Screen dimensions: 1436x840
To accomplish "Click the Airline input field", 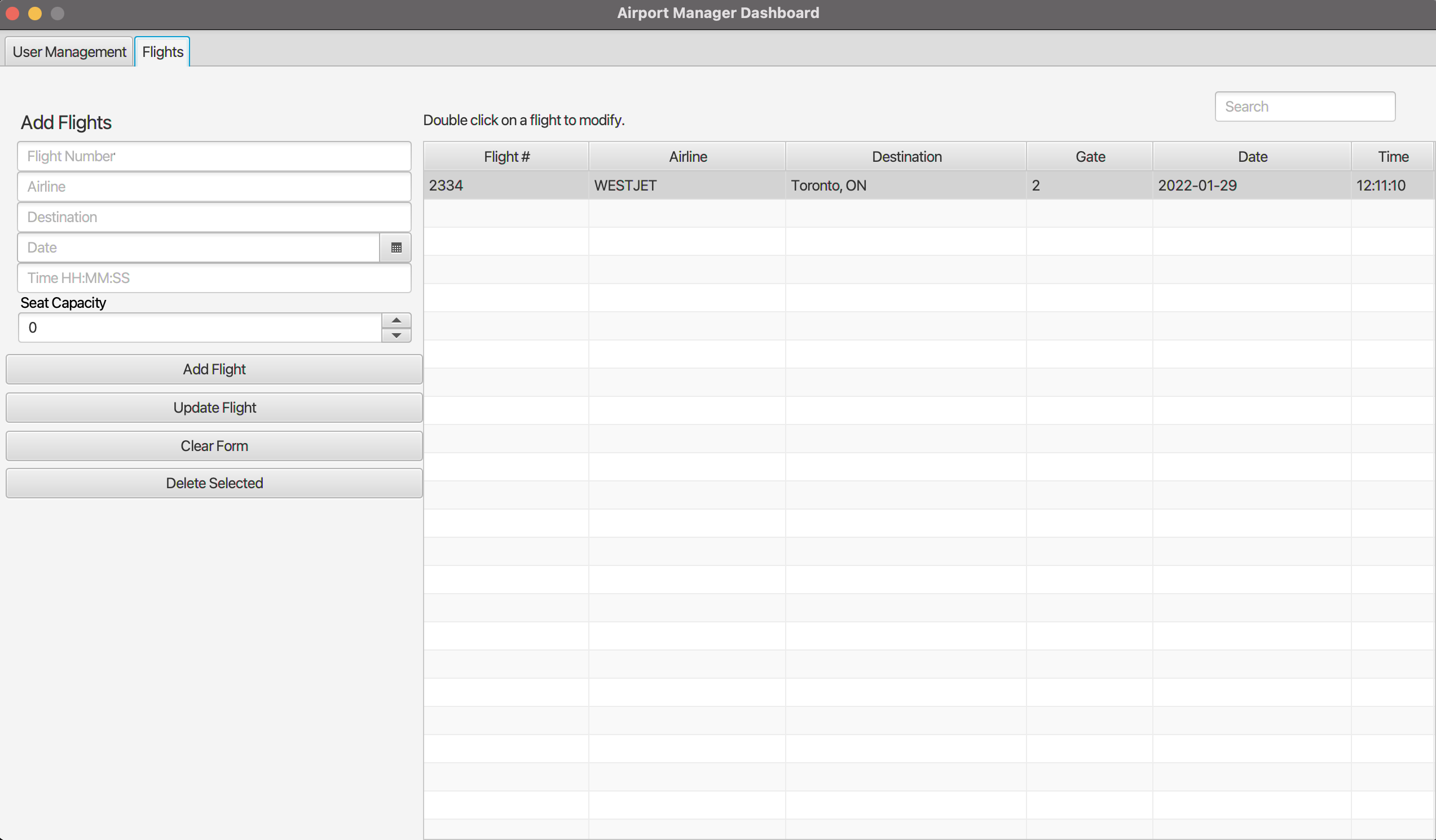I will tap(214, 186).
